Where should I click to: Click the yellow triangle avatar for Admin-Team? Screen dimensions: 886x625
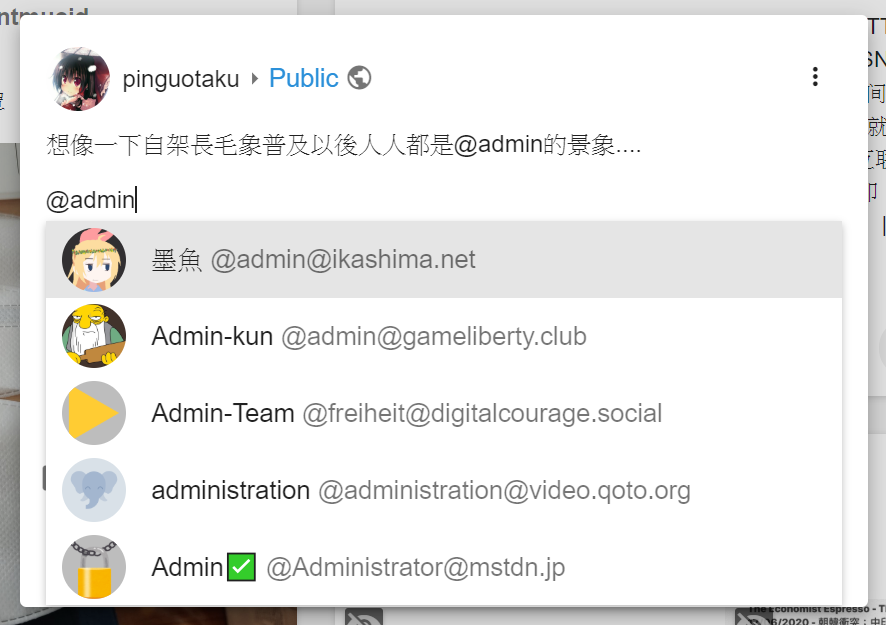(94, 413)
